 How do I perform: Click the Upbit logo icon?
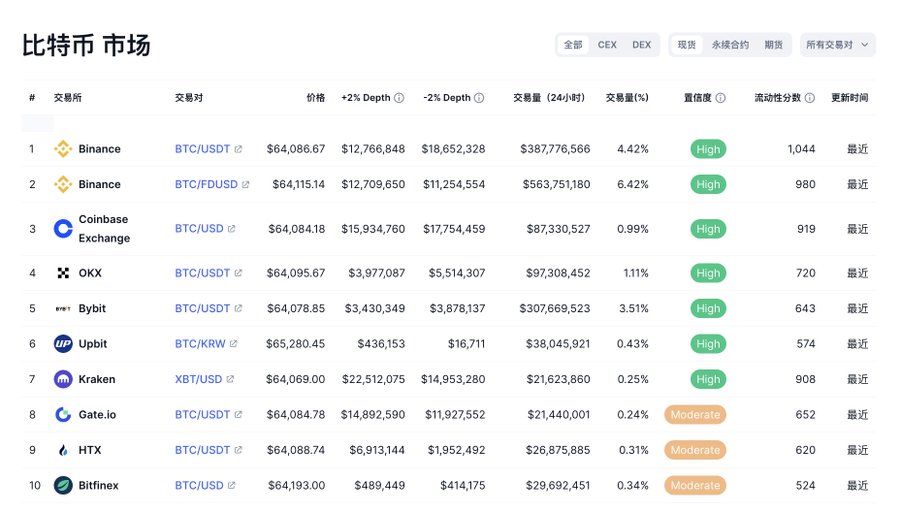point(63,344)
